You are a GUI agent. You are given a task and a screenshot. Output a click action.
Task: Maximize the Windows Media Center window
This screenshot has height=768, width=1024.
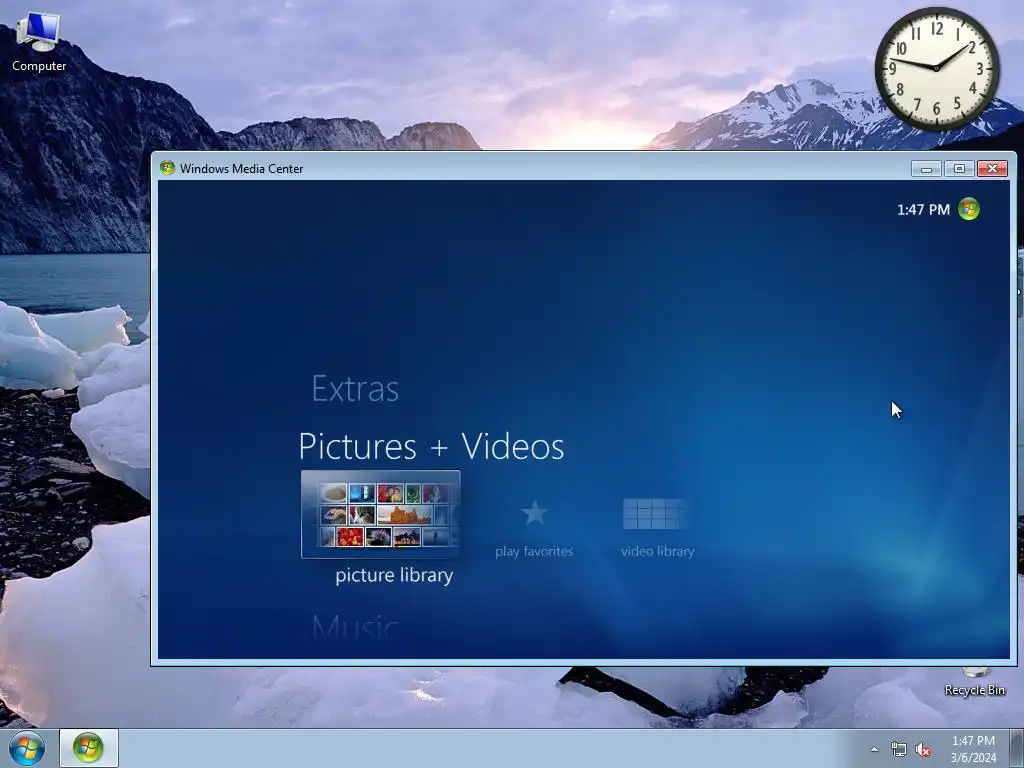tap(959, 168)
